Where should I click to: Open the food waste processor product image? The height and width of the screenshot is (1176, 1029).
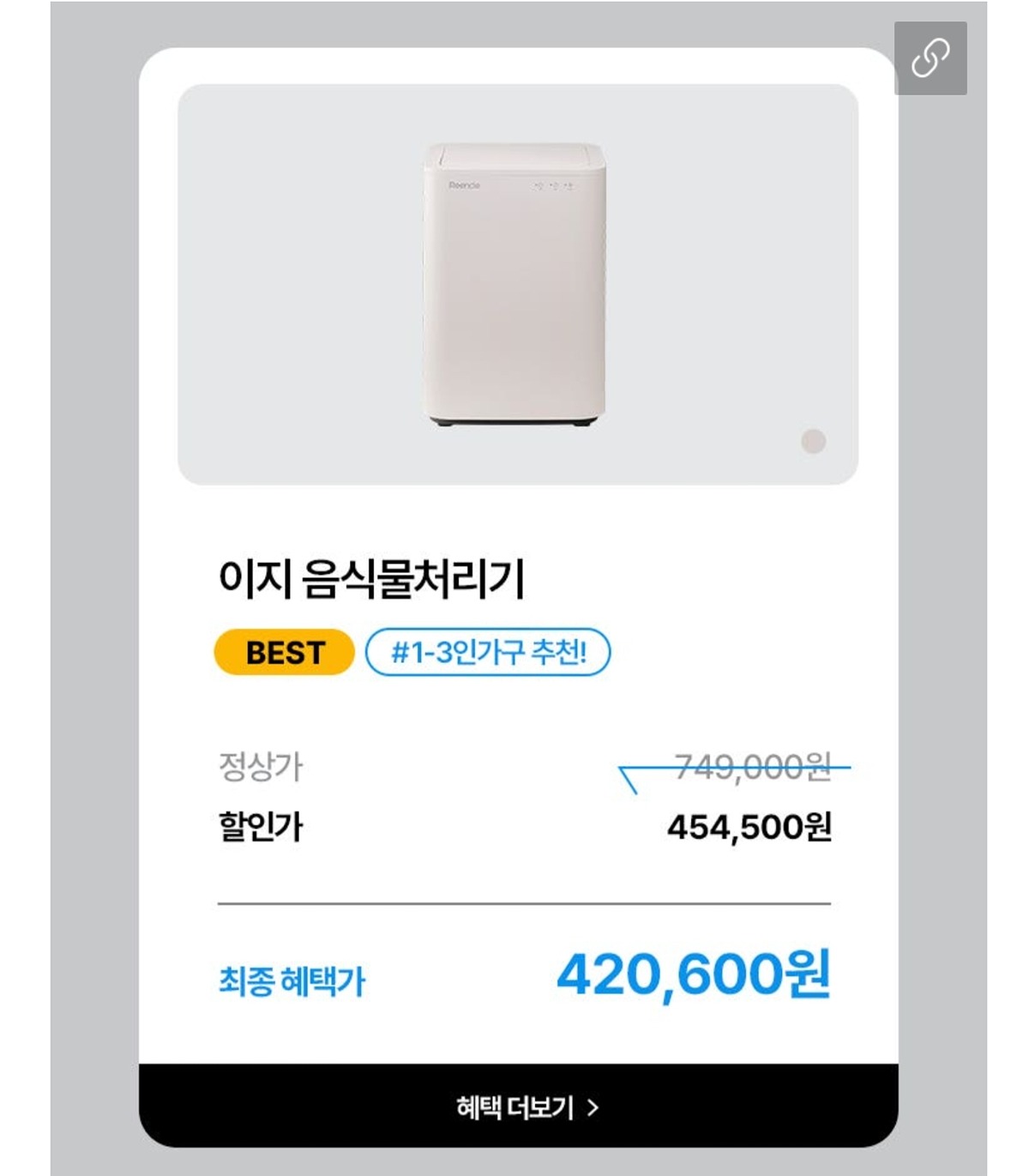click(x=514, y=285)
